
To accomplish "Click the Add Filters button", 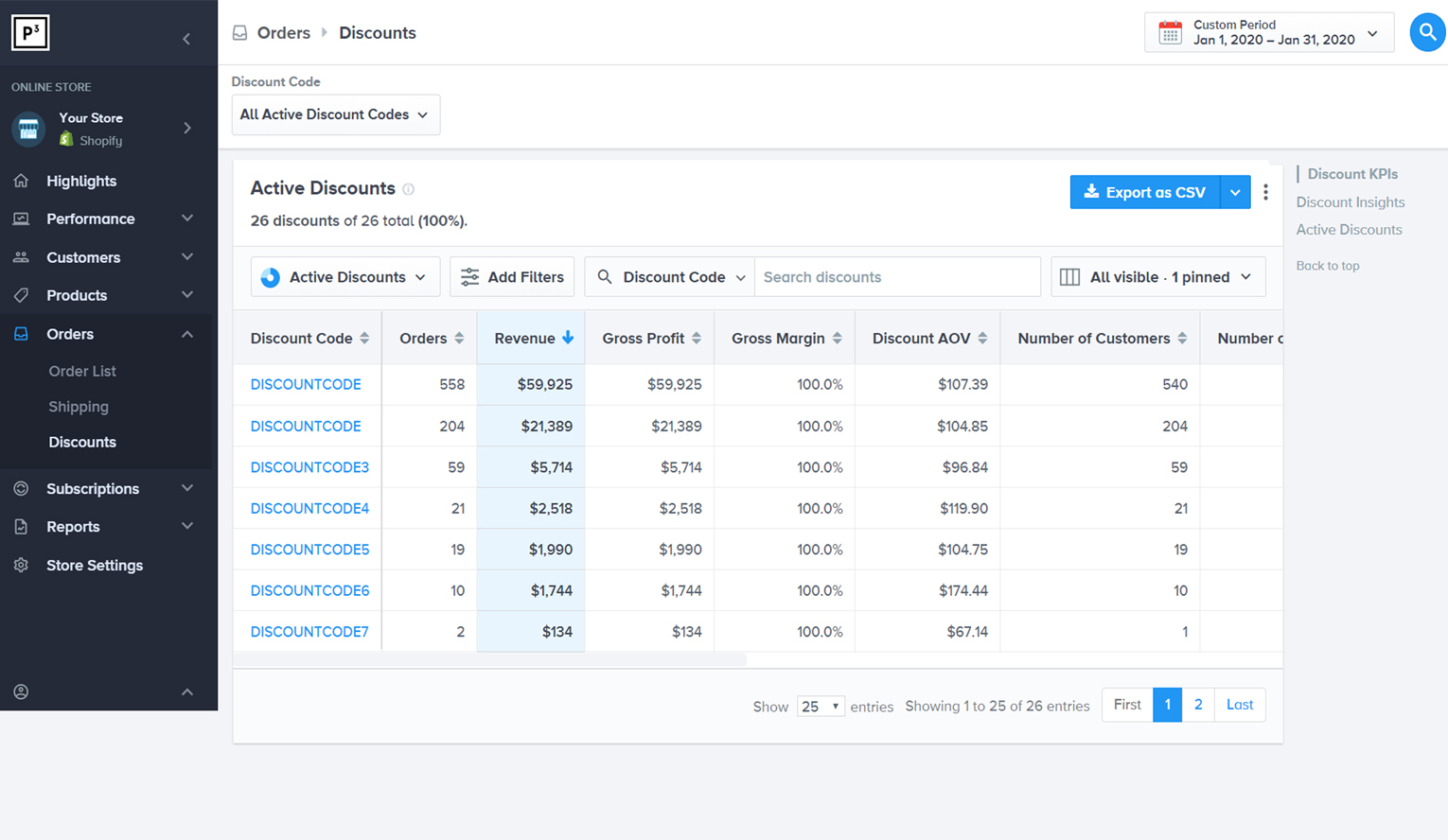I will pos(512,277).
